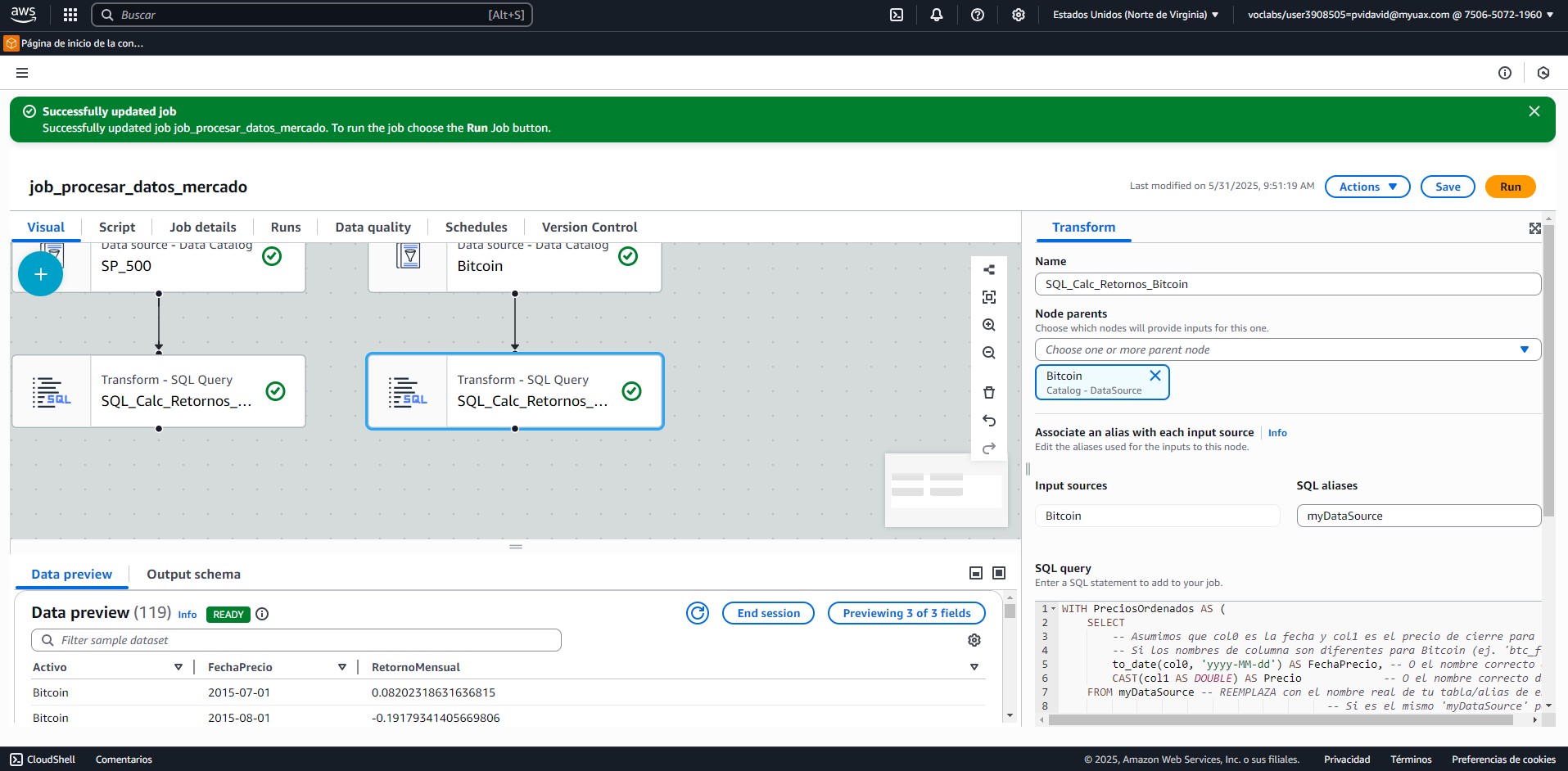Remove Bitcoin parent node with X

pyautogui.click(x=1155, y=376)
